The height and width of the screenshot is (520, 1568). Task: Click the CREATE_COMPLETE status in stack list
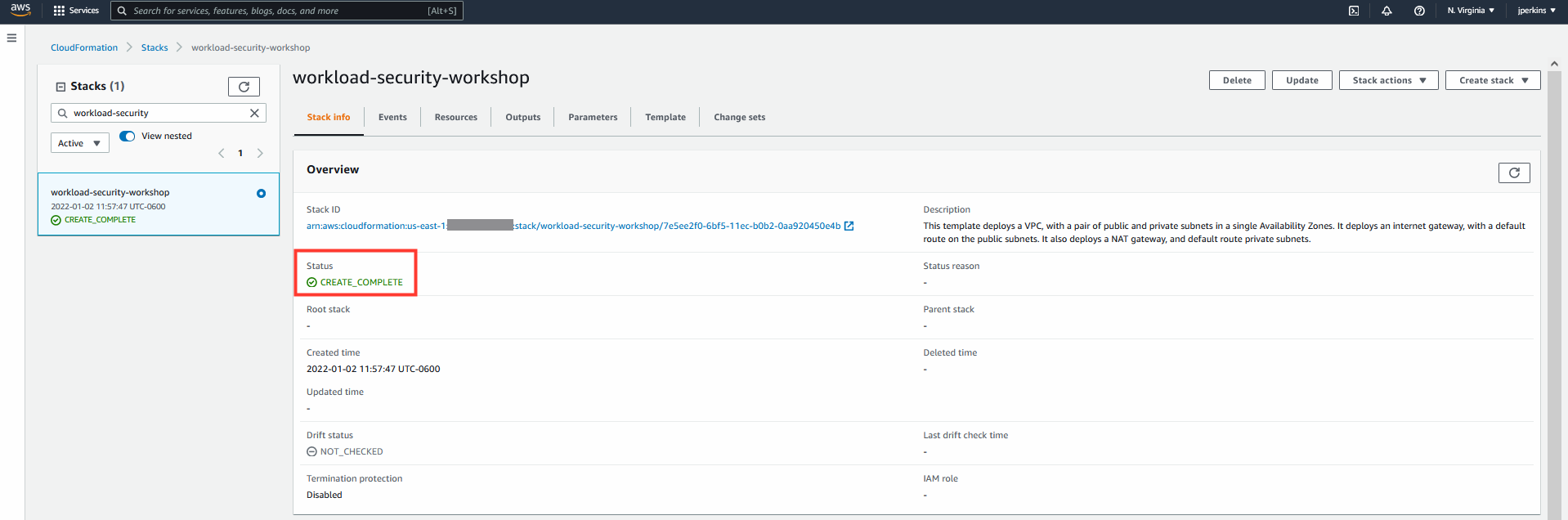(93, 220)
